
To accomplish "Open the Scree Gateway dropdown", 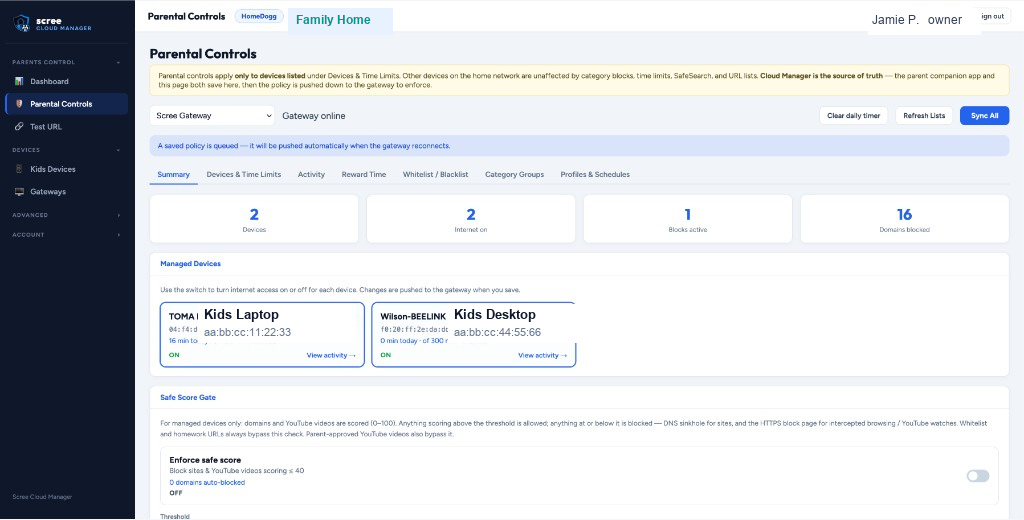I will (212, 116).
